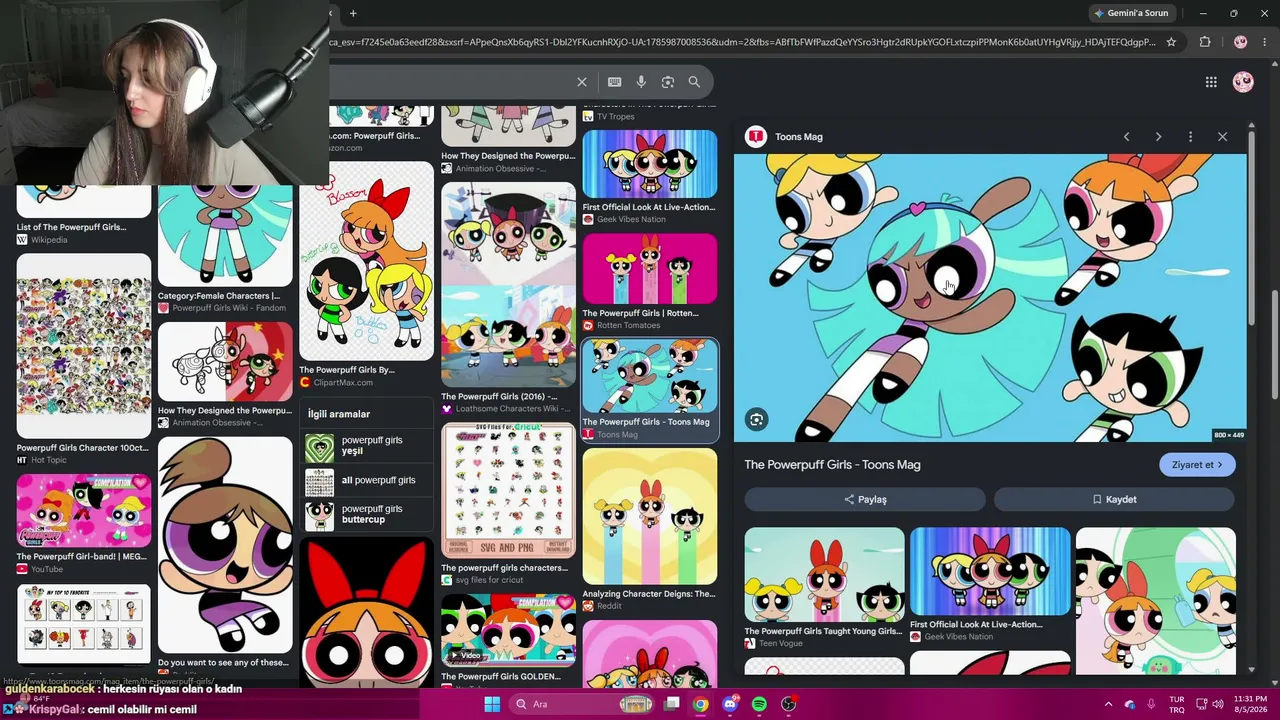Switch keyboard language TUR TRQ indicator
Screen dimensions: 1280x720
1177,704
